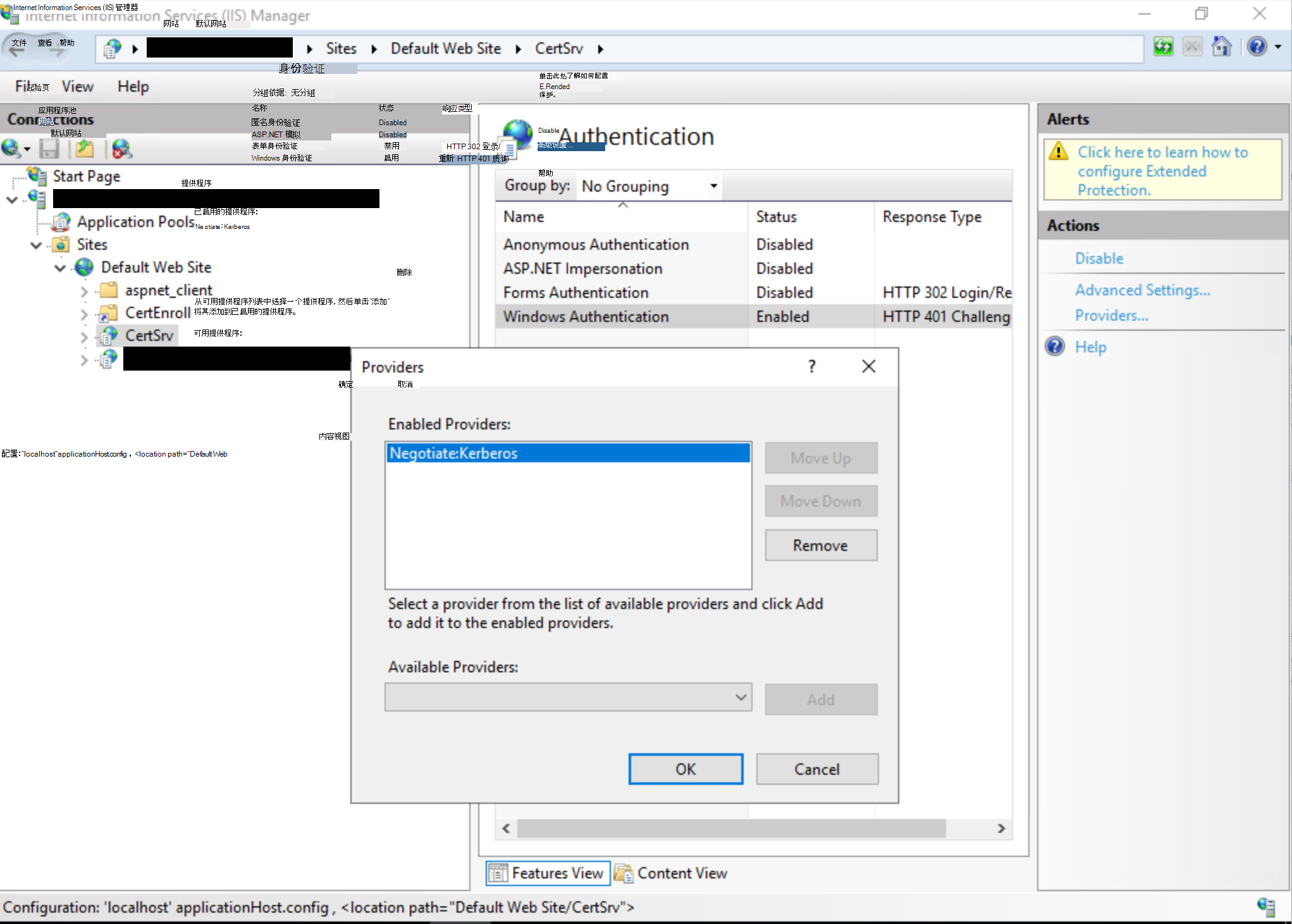1292x924 pixels.
Task: Expand the CertSrv tree node
Action: pos(84,337)
